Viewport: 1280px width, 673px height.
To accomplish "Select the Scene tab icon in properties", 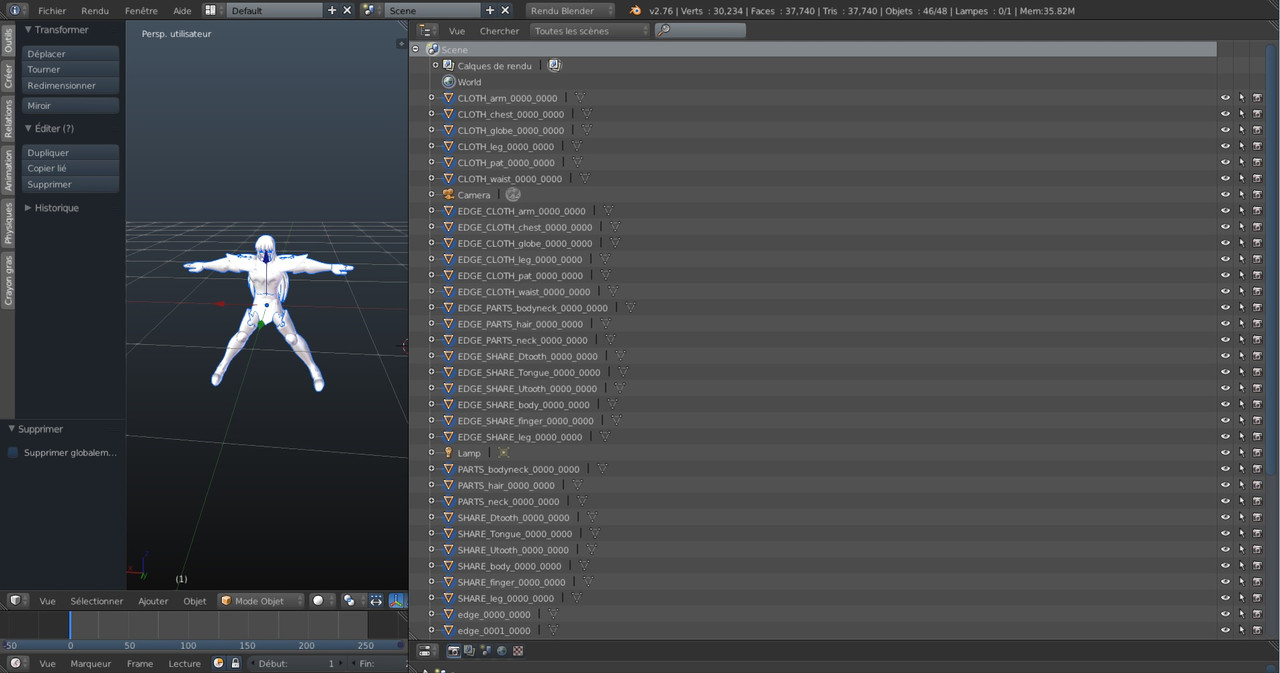I will (x=485, y=651).
